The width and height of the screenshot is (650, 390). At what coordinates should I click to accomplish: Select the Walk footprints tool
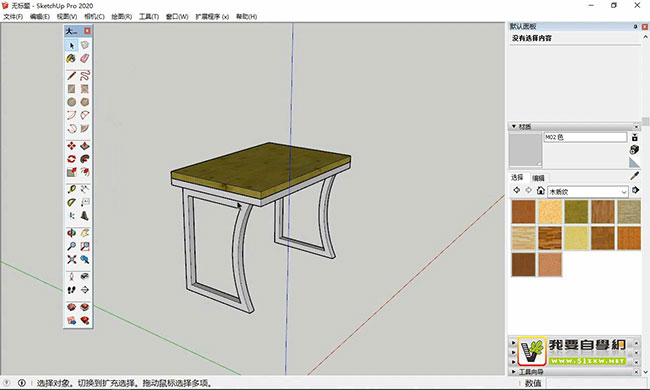tap(71, 290)
